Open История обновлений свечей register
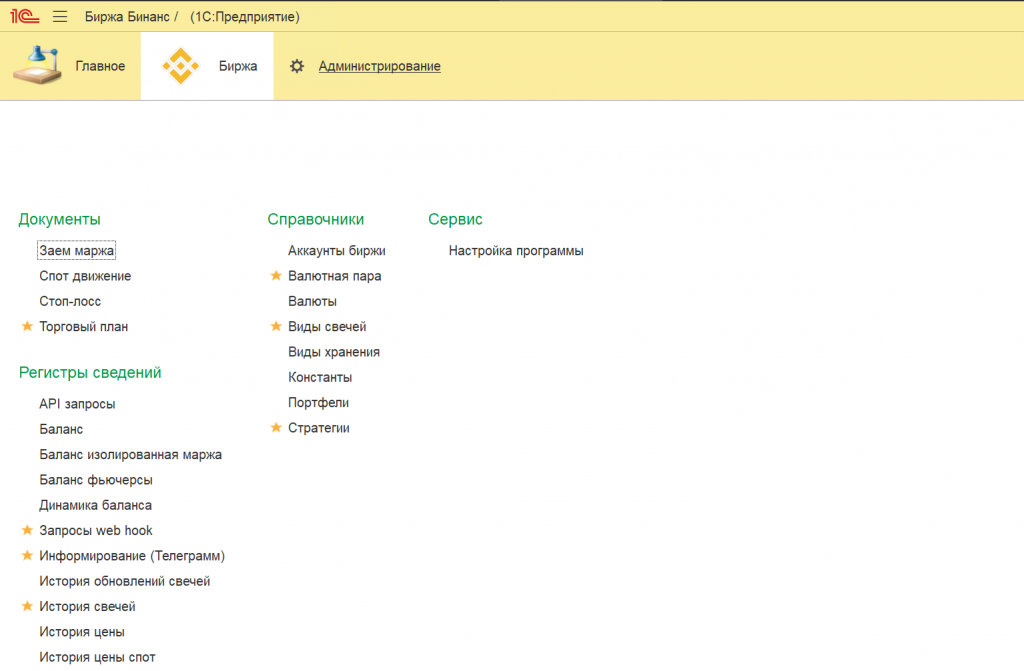Image resolution: width=1024 pixels, height=671 pixels. 125,581
